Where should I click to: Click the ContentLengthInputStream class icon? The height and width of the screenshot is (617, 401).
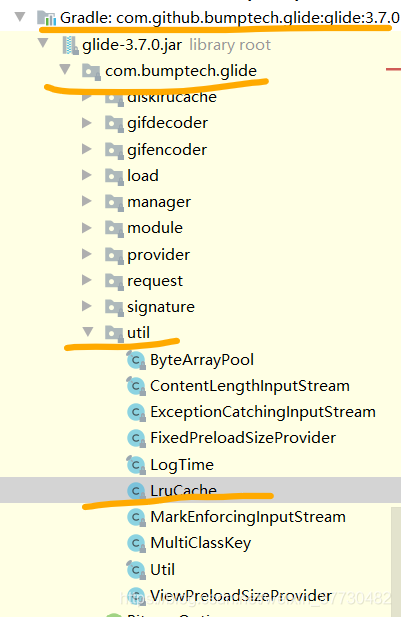[136, 386]
